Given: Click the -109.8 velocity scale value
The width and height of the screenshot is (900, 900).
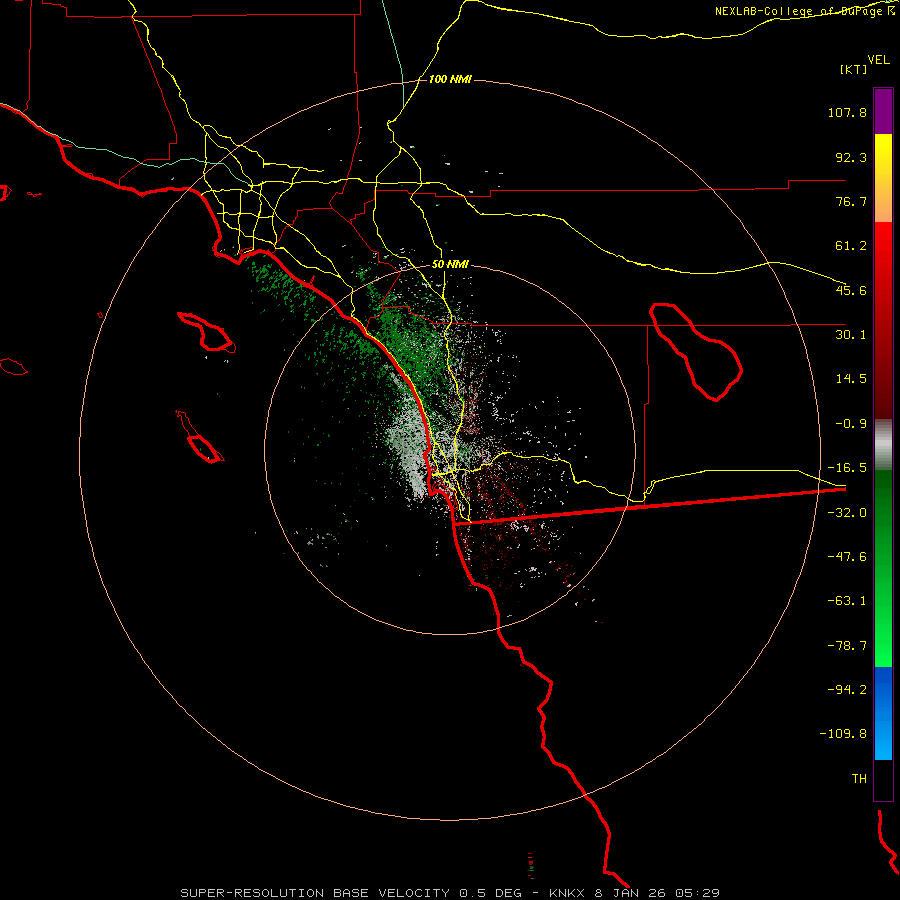Looking at the screenshot, I should [x=843, y=734].
